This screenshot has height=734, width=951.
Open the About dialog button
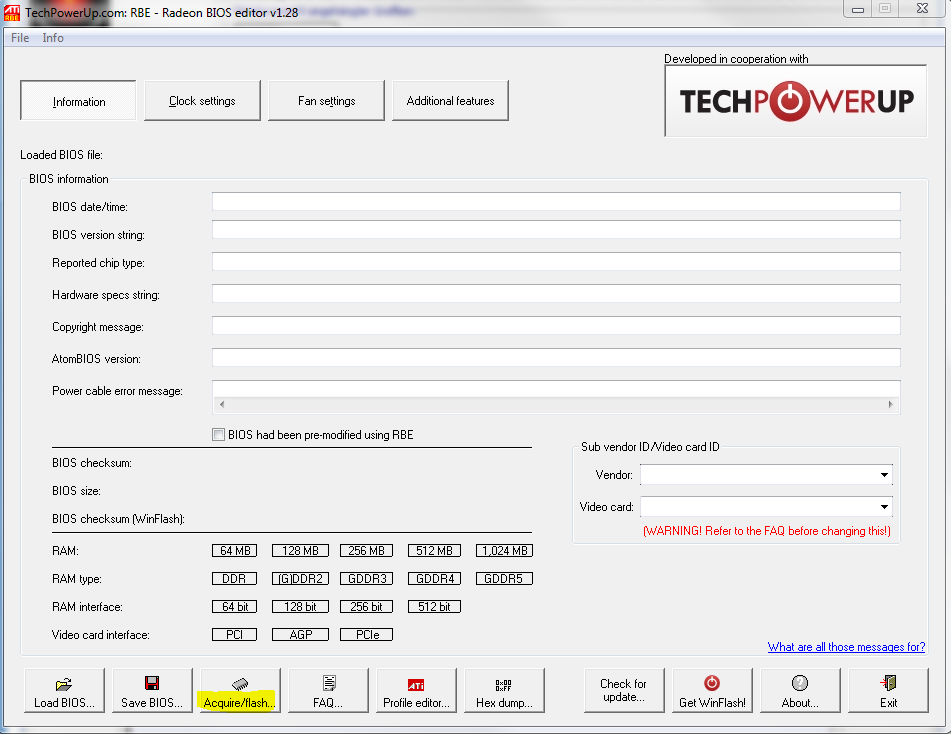(x=800, y=690)
